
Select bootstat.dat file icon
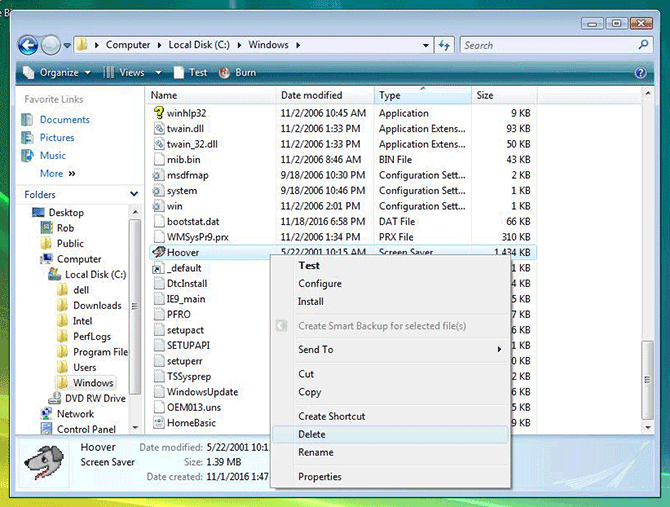pos(159,221)
